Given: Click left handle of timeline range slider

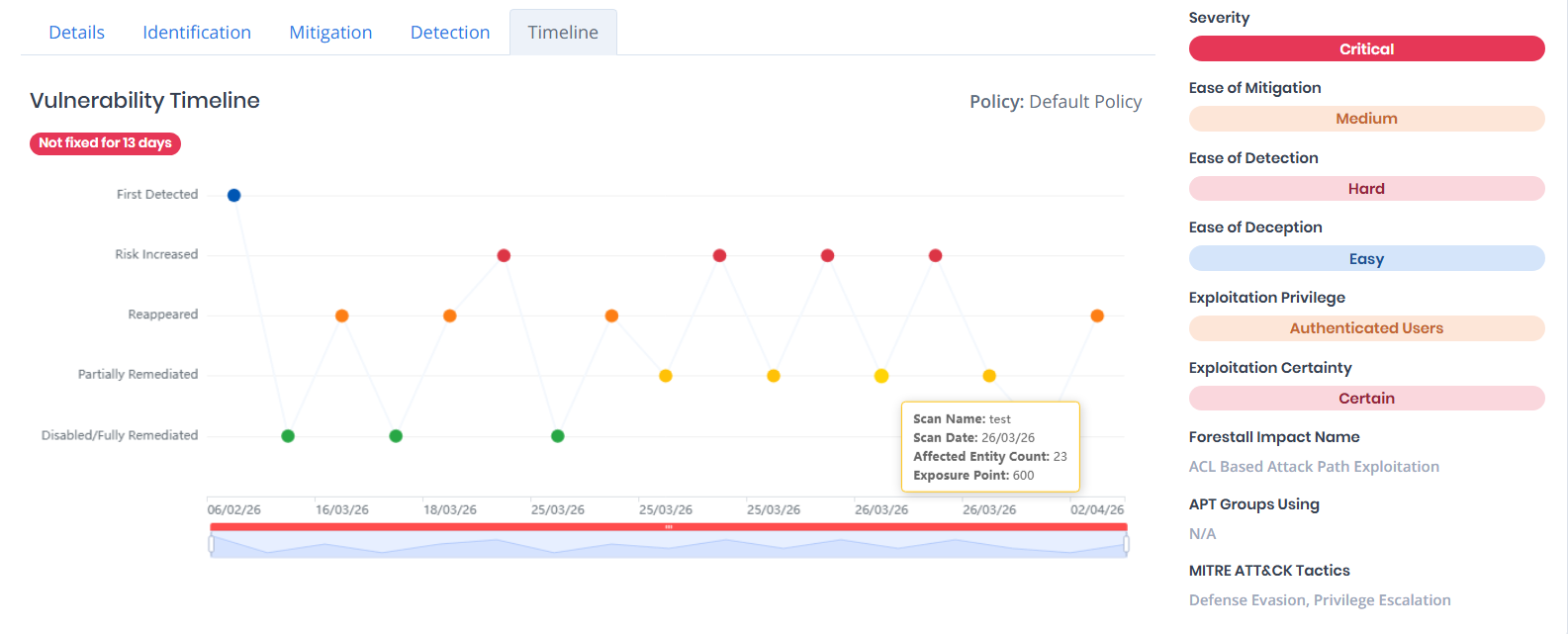Looking at the screenshot, I should click(212, 544).
